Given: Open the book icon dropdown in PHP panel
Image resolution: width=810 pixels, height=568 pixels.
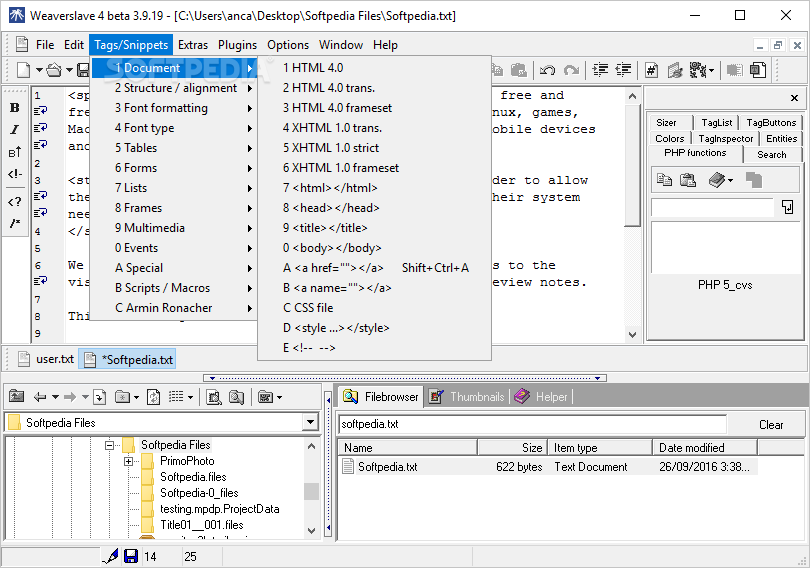Looking at the screenshot, I should pos(730,180).
